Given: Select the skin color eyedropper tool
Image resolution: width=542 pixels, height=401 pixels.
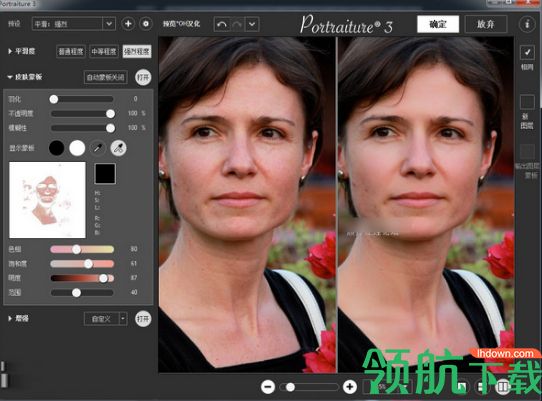Looking at the screenshot, I should (98, 148).
